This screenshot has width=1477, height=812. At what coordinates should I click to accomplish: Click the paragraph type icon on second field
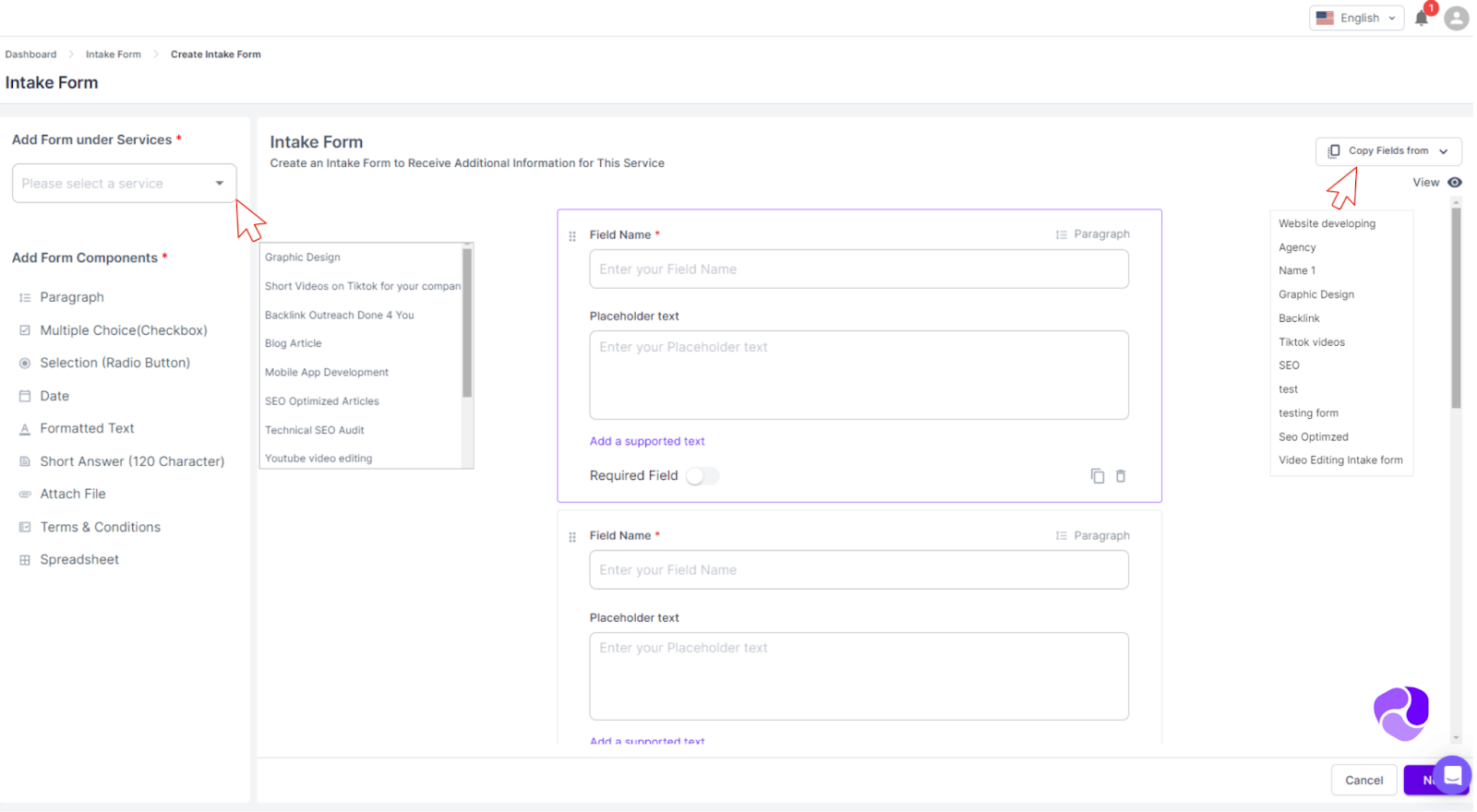[x=1062, y=536]
